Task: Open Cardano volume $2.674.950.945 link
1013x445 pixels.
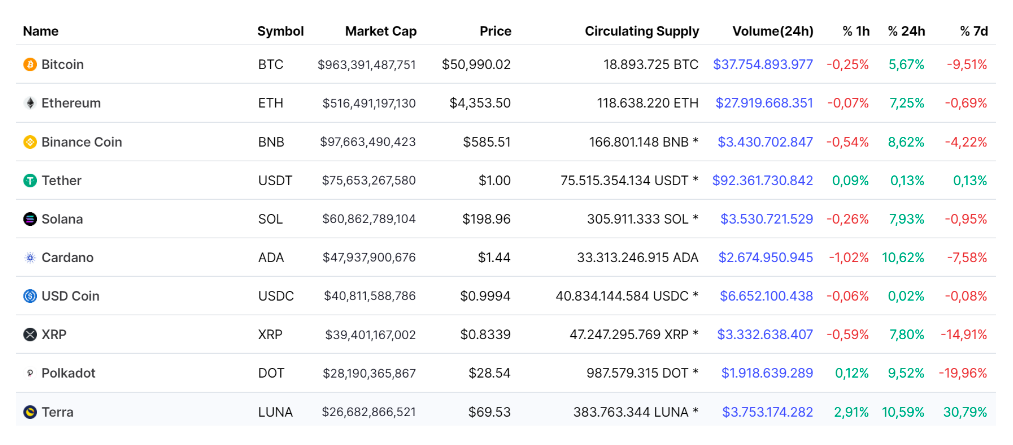Action: click(x=766, y=258)
